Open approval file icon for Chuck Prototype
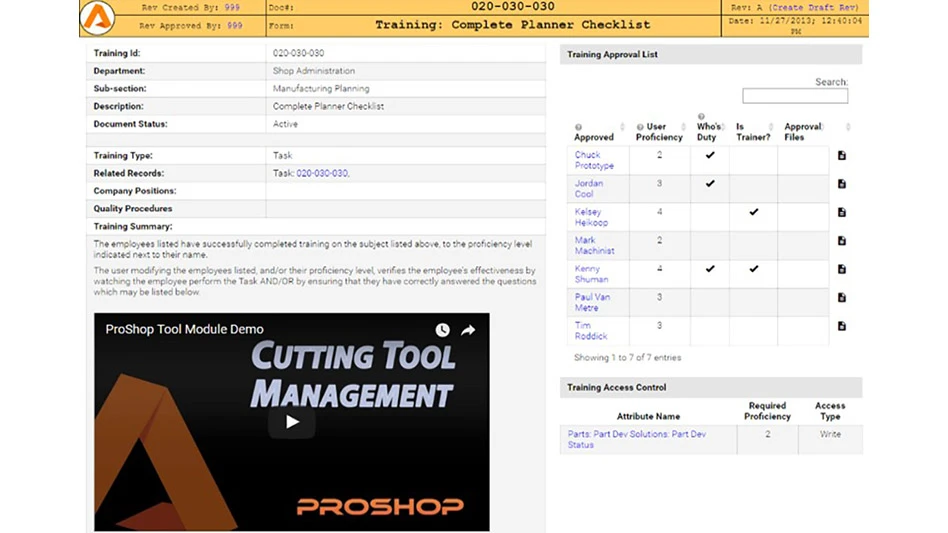Viewport: 948px width, 533px height. [842, 155]
